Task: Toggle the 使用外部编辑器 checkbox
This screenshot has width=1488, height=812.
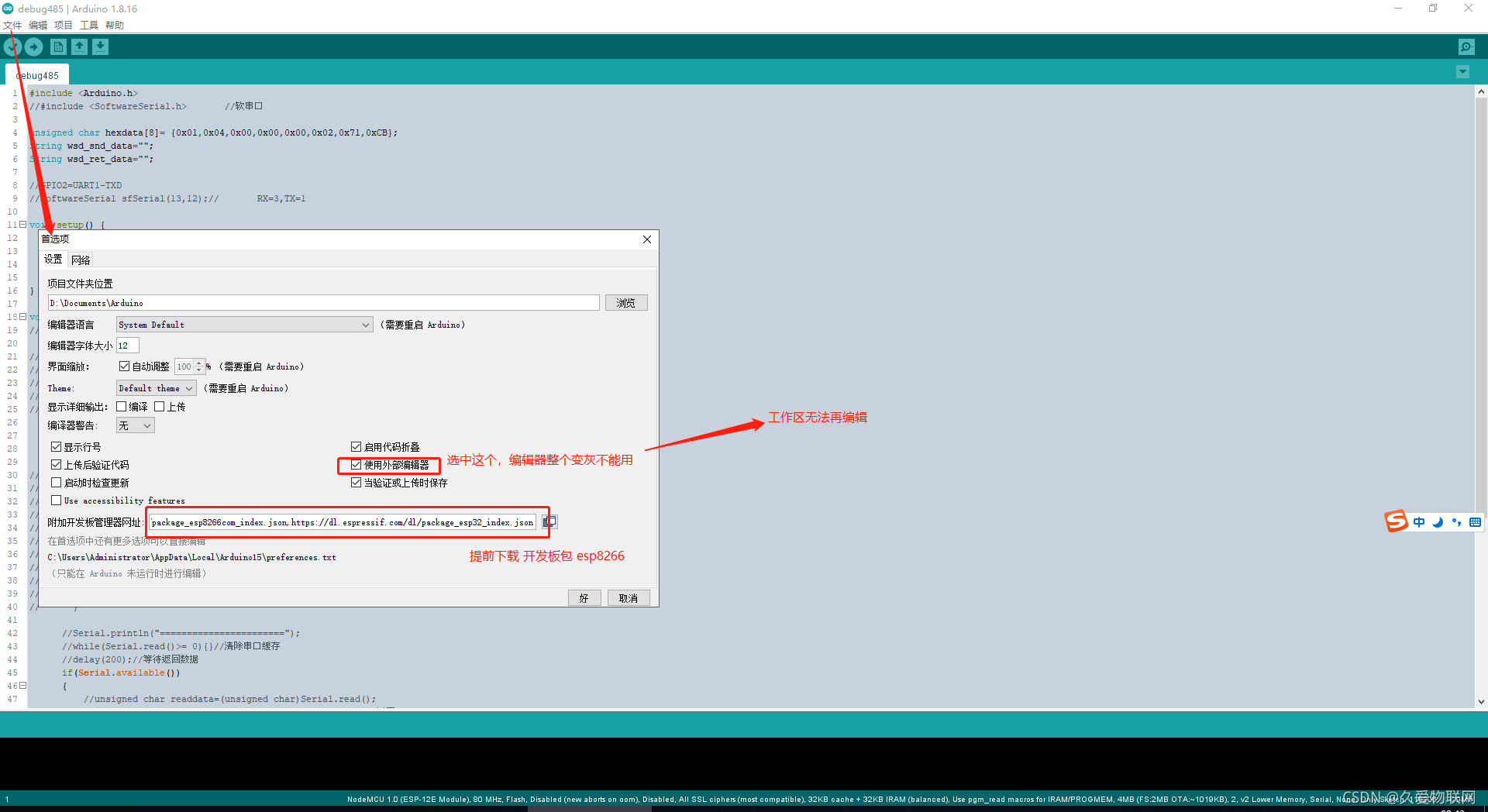Action: [356, 465]
